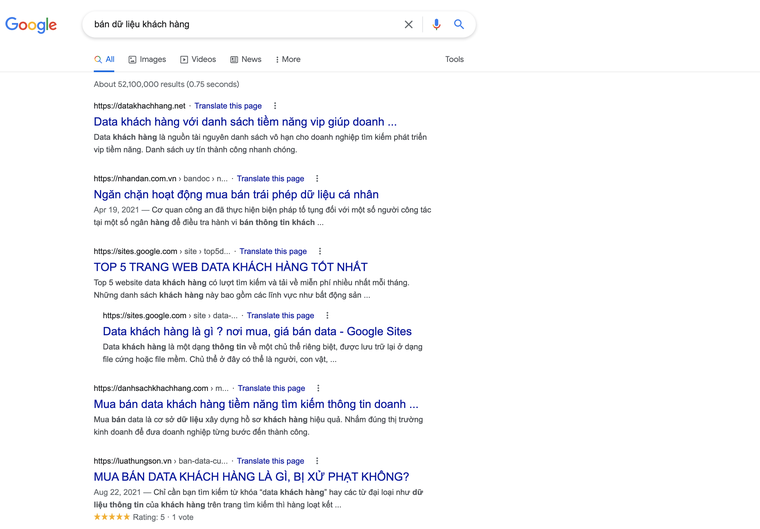760x529 pixels.
Task: Open the Tools options
Action: [x=454, y=59]
